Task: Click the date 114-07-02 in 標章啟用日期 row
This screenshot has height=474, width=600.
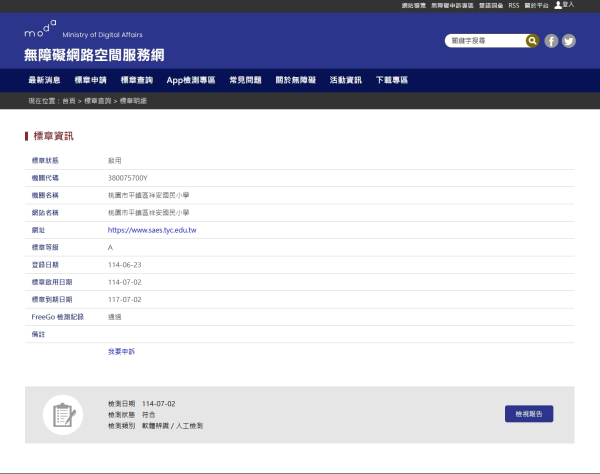Action: [124, 282]
